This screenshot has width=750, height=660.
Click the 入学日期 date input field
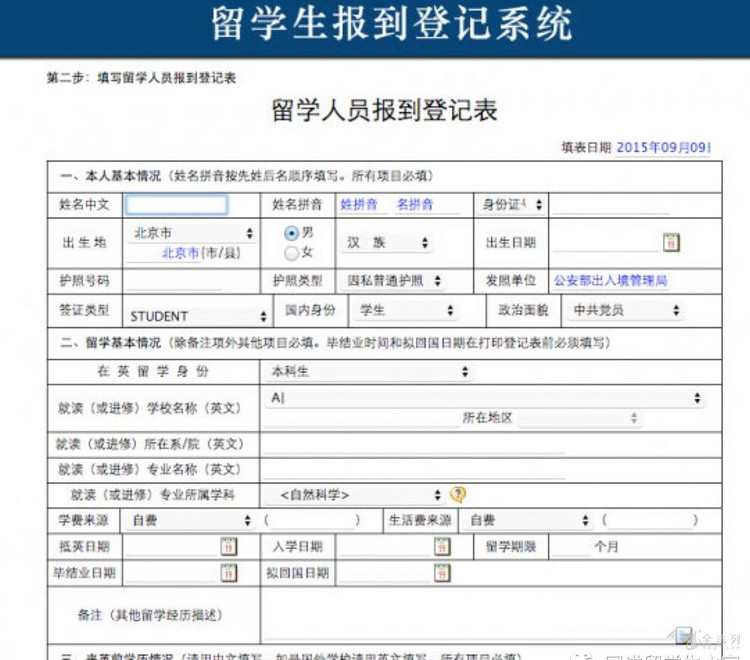click(385, 547)
